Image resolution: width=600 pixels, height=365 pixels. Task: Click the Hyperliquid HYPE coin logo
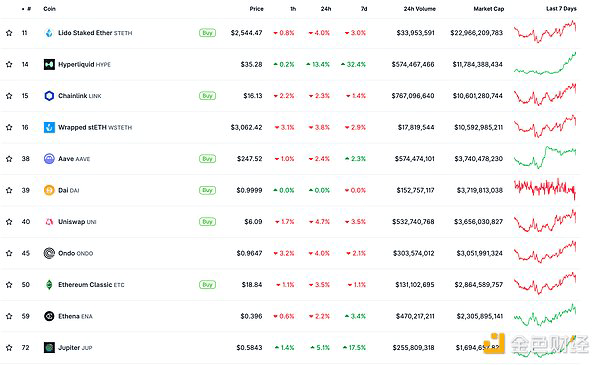point(49,64)
